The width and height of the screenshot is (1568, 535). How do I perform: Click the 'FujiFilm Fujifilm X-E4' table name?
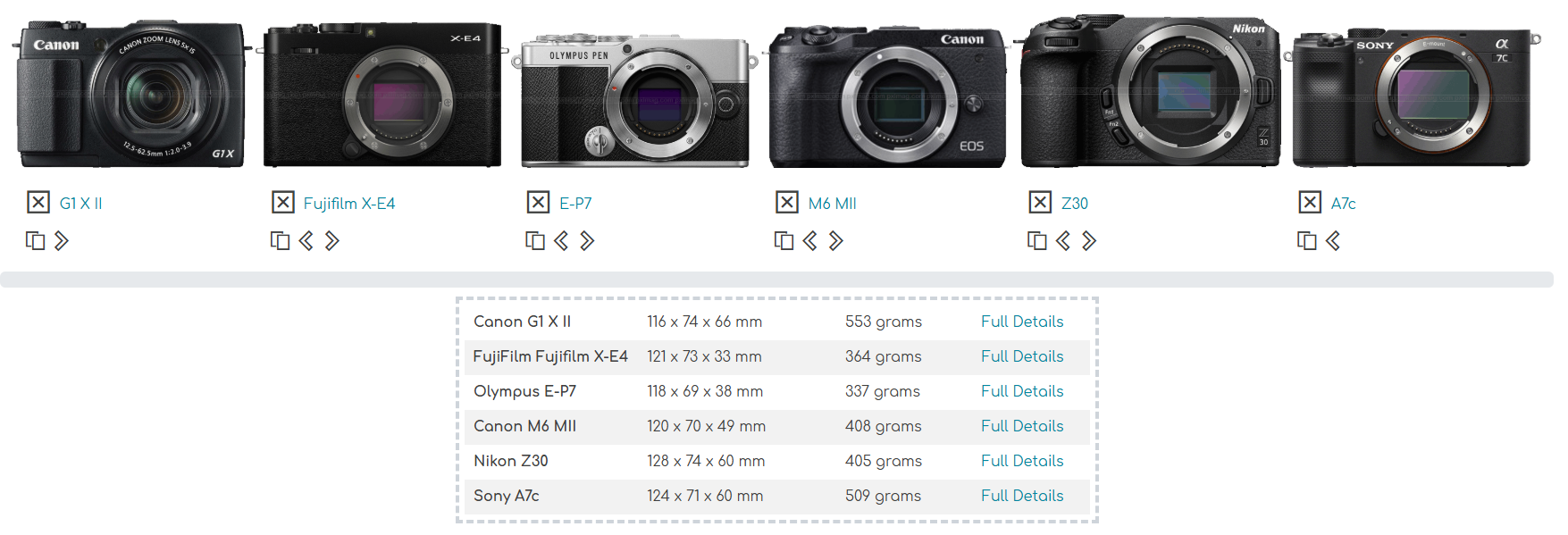coord(550,356)
